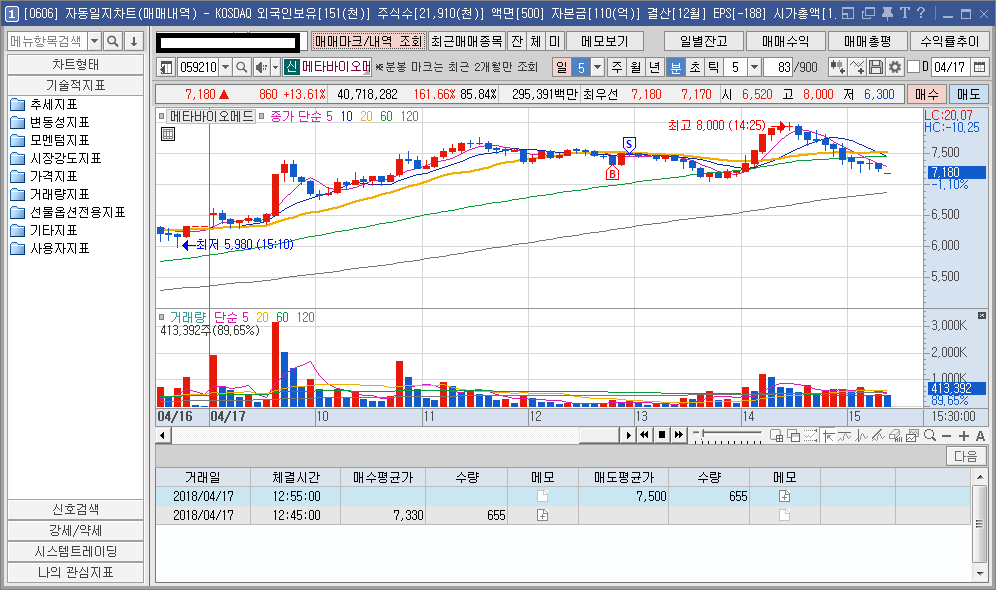Select daily '일' chart period
This screenshot has height=590, width=996.
(x=562, y=67)
